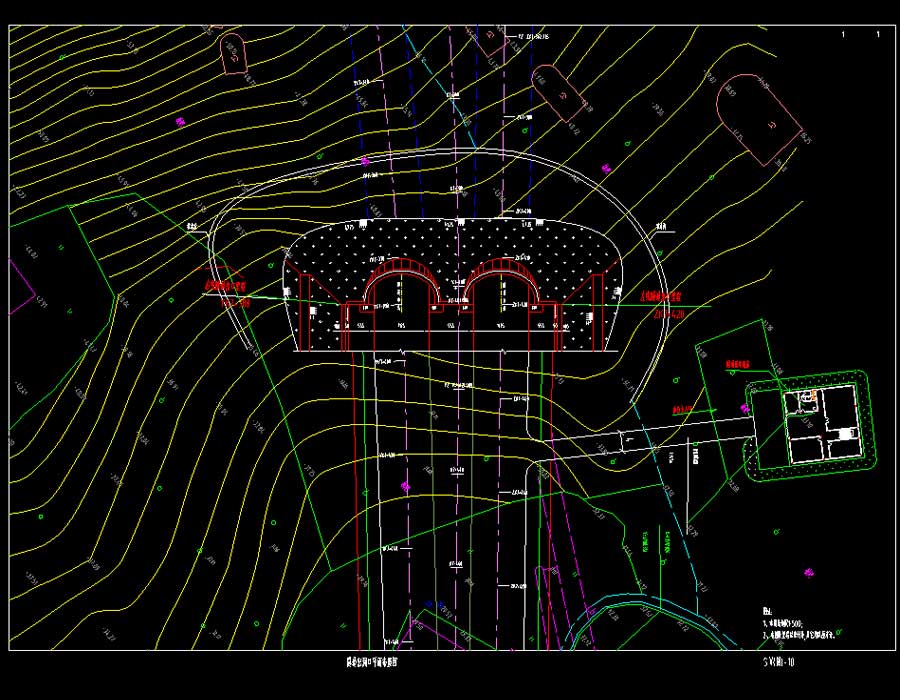
Task: Click the drawing title caption under the bottom border
Action: pos(371,662)
